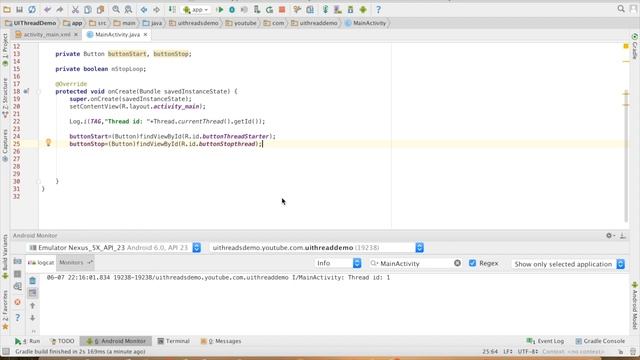Click the Search Everywhere magnifier icon
This screenshot has height=360, width=640.
pyautogui.click(x=621, y=9)
